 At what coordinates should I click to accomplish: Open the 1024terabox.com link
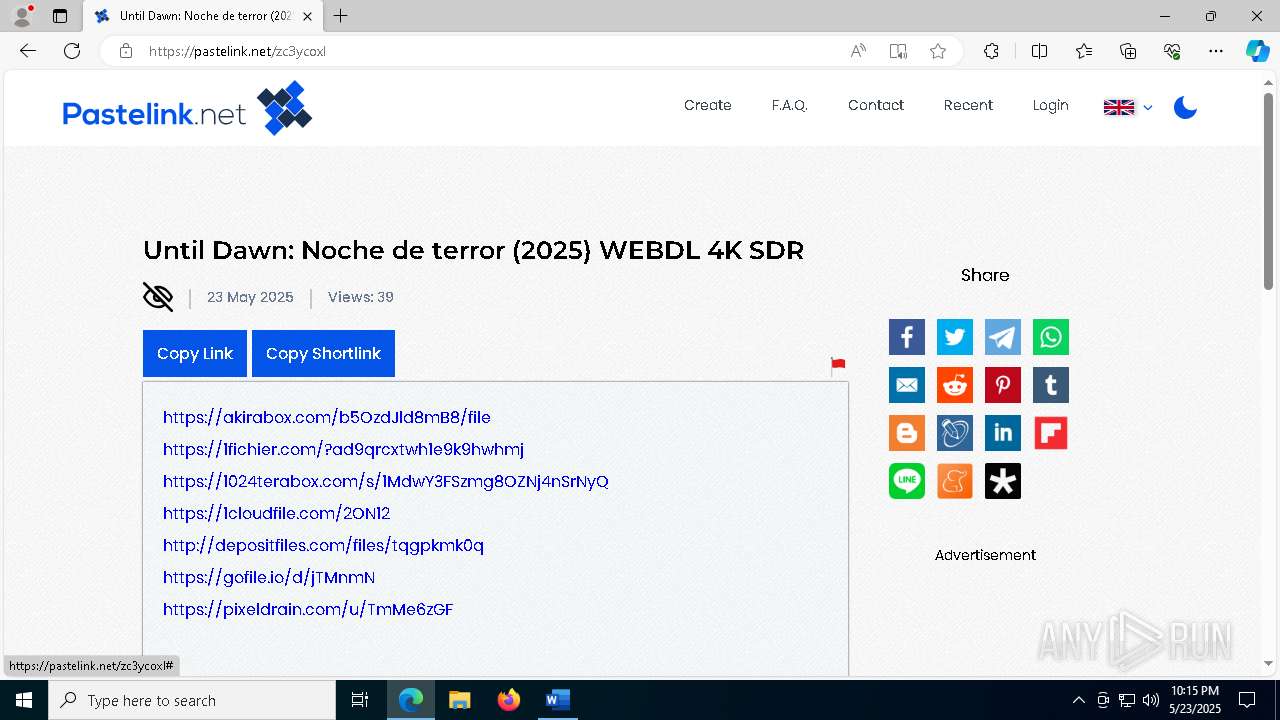click(386, 481)
